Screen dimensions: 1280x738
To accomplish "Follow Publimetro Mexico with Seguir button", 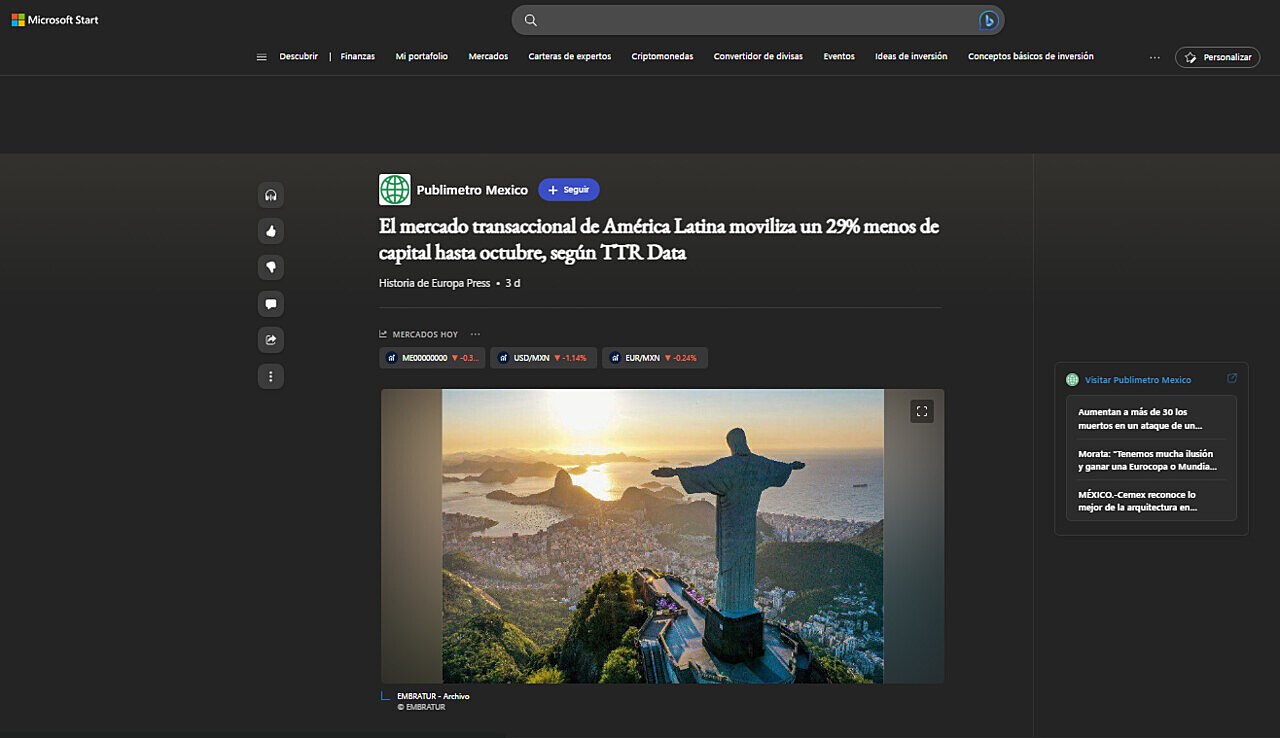I will tap(569, 190).
